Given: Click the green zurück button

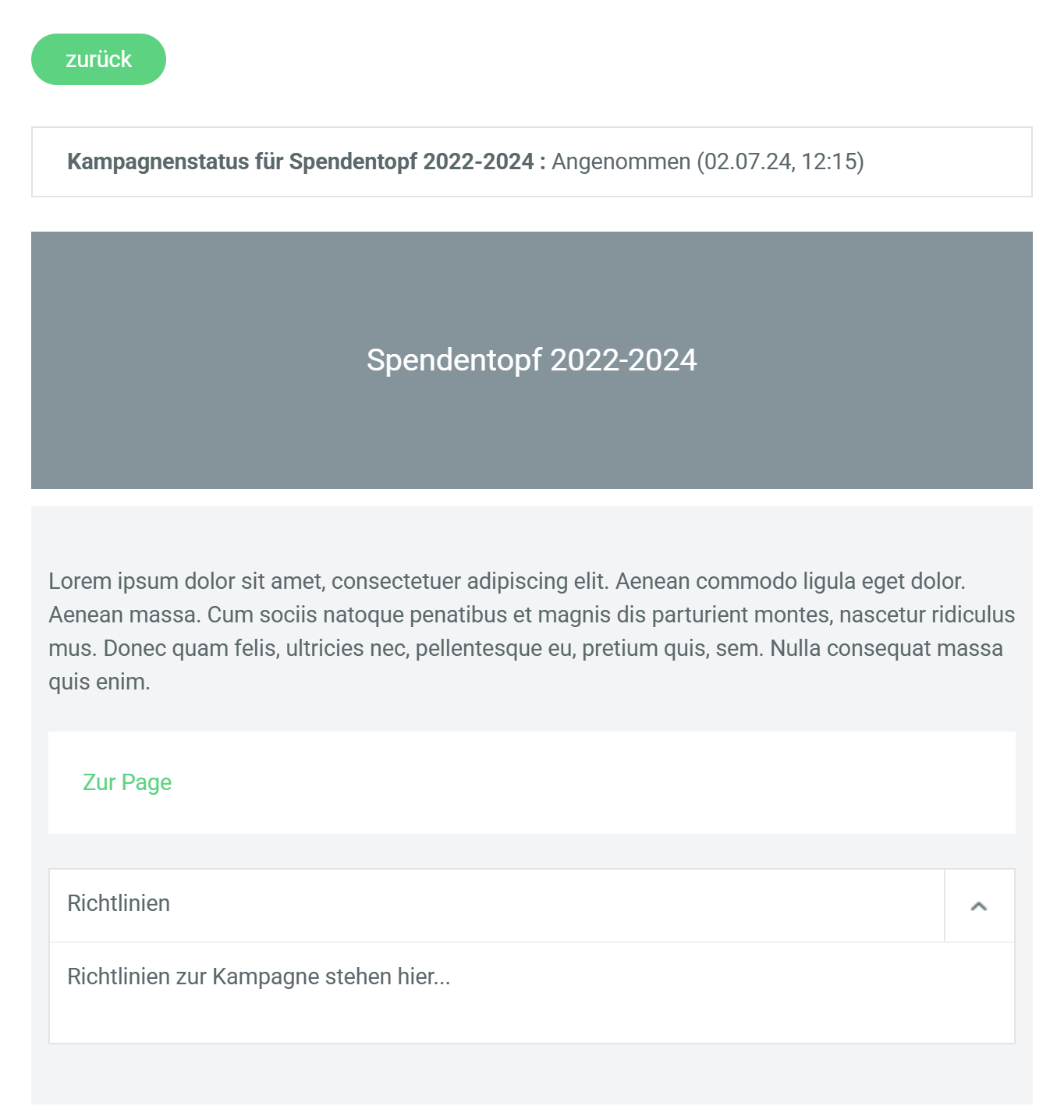Looking at the screenshot, I should pyautogui.click(x=98, y=59).
